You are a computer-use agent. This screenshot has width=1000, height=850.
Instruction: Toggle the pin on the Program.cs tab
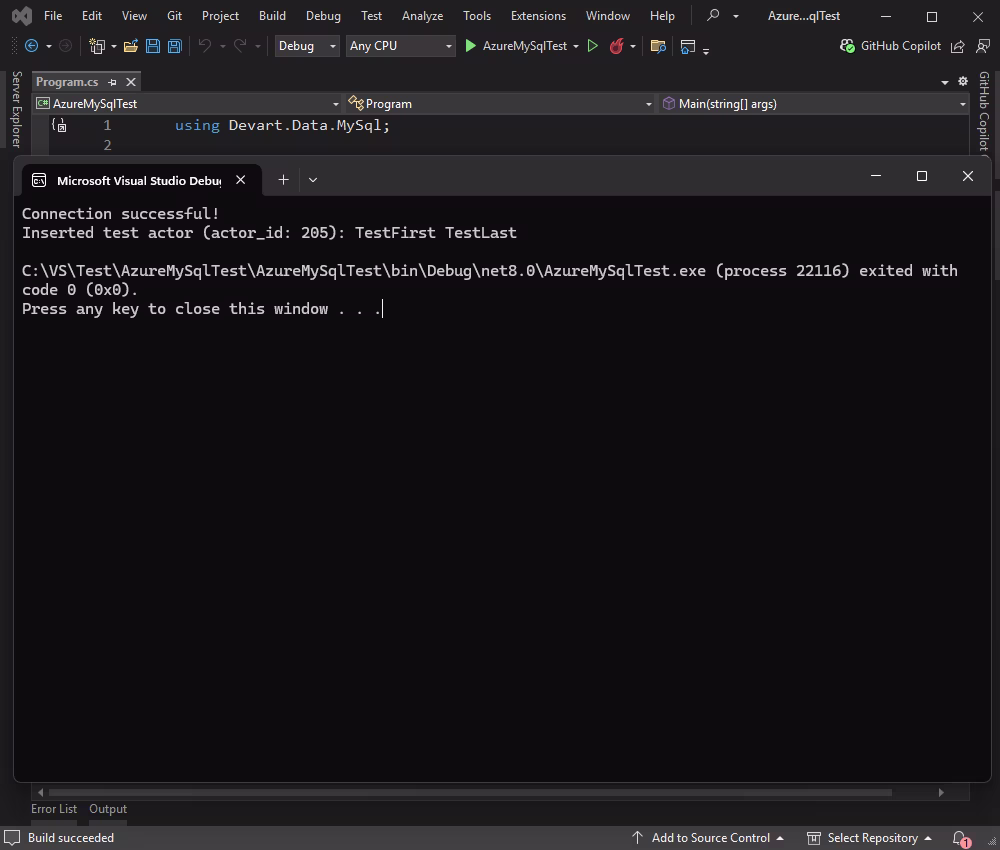(112, 82)
